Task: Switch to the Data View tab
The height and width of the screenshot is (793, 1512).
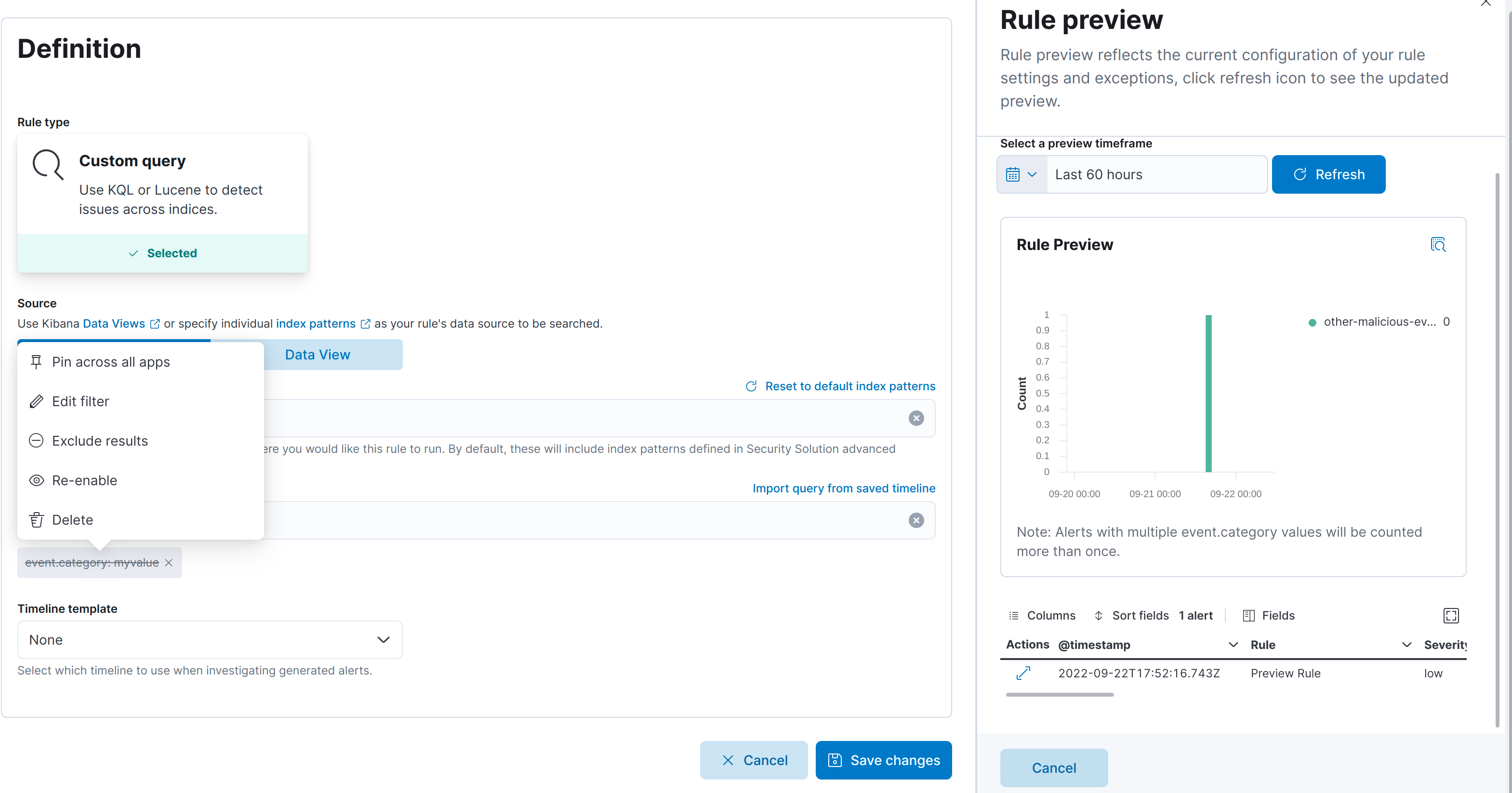Action: point(317,354)
